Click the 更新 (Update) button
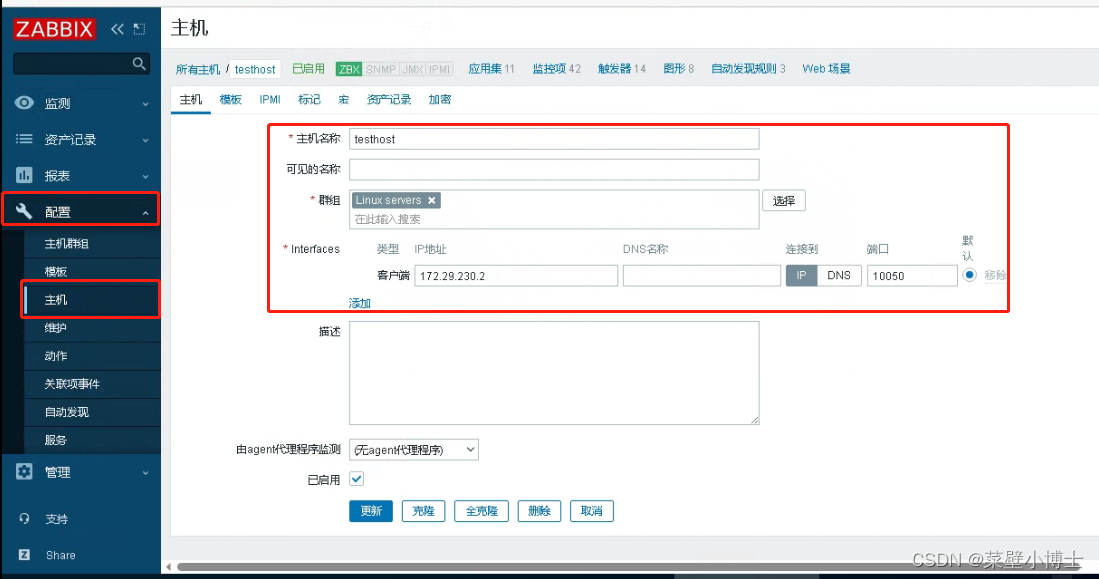This screenshot has height=579, width=1099. [x=371, y=511]
